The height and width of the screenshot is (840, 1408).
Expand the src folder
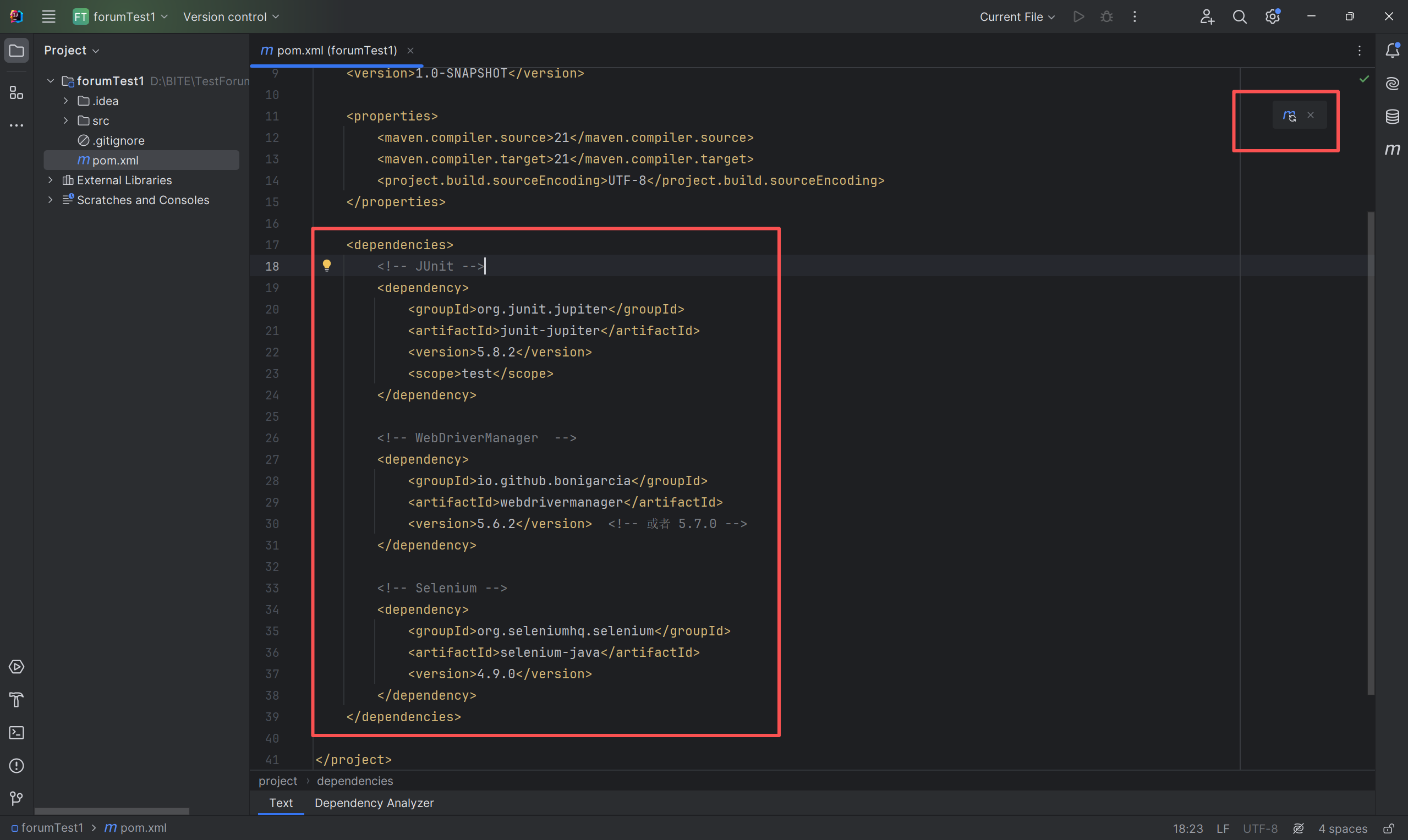point(65,120)
